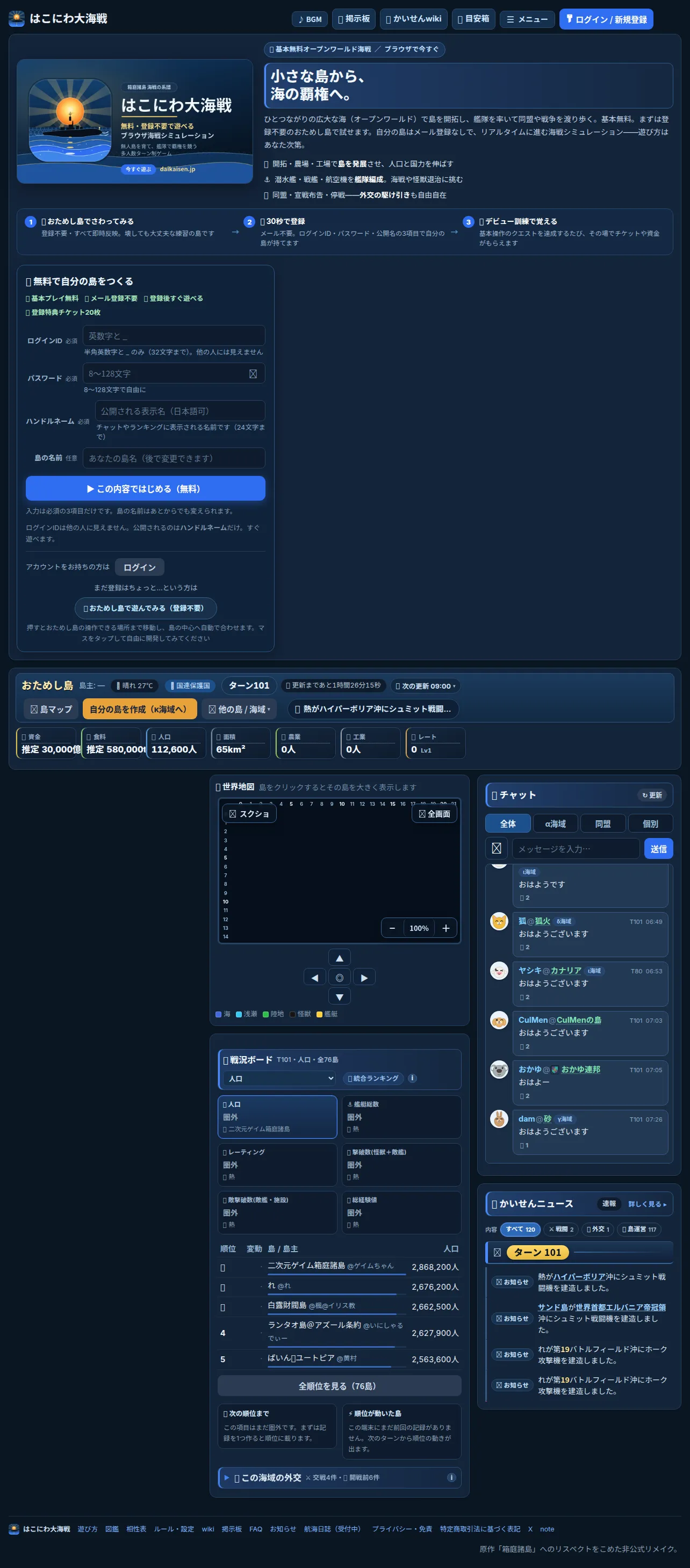The height and width of the screenshot is (1568, 690).
Task: Click 自分の島を作成（κ海域へ） button
Action: pyautogui.click(x=140, y=709)
